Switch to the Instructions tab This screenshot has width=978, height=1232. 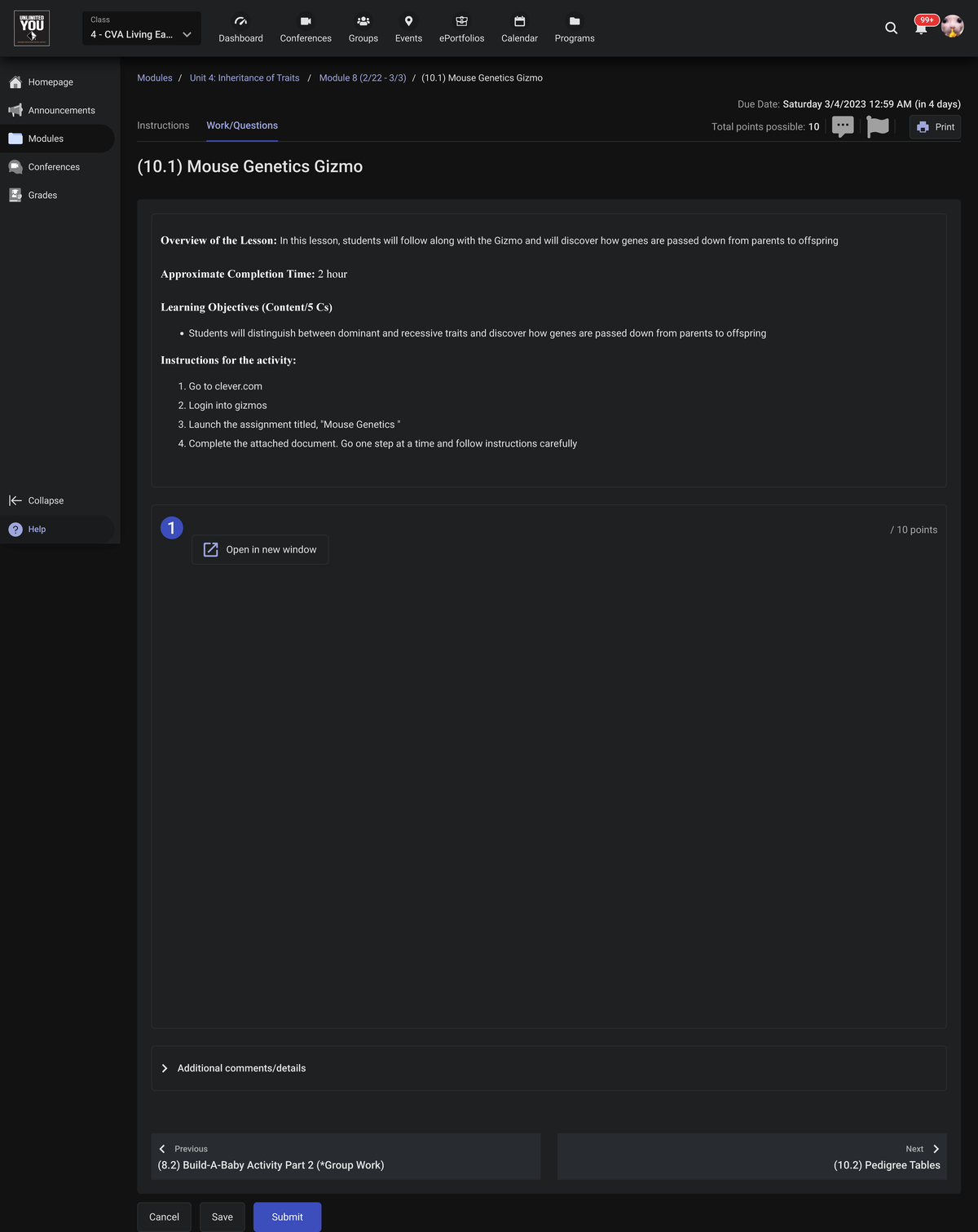coord(163,125)
